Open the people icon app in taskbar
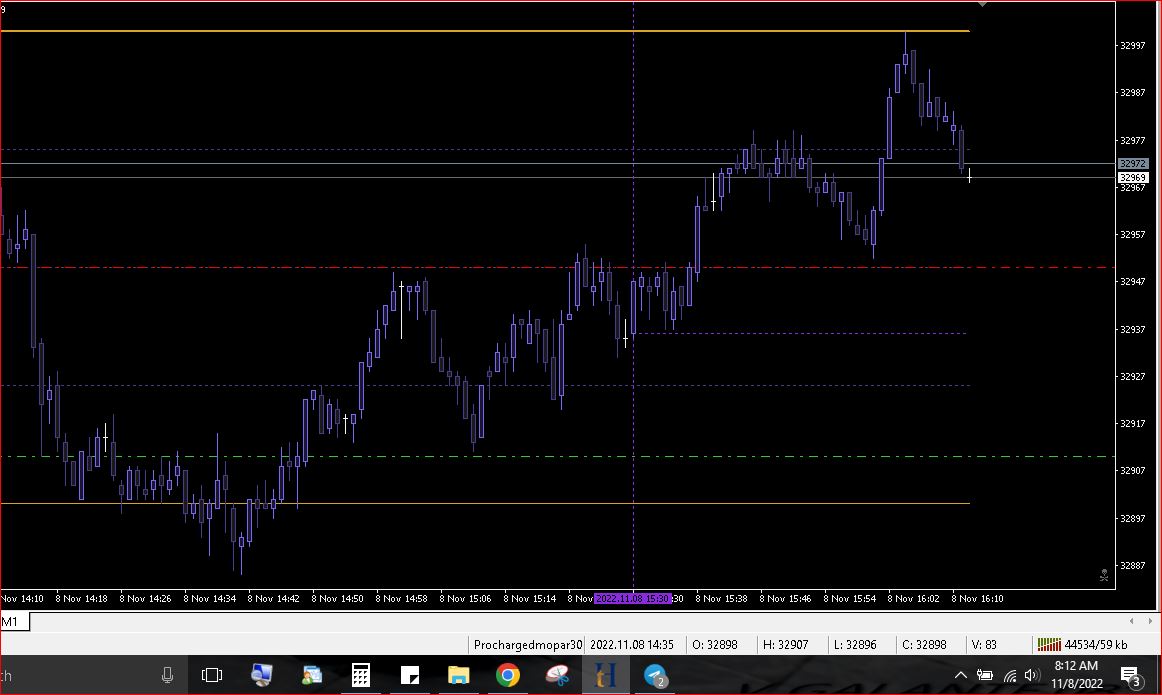Viewport: 1162px width, 695px height. (312, 675)
